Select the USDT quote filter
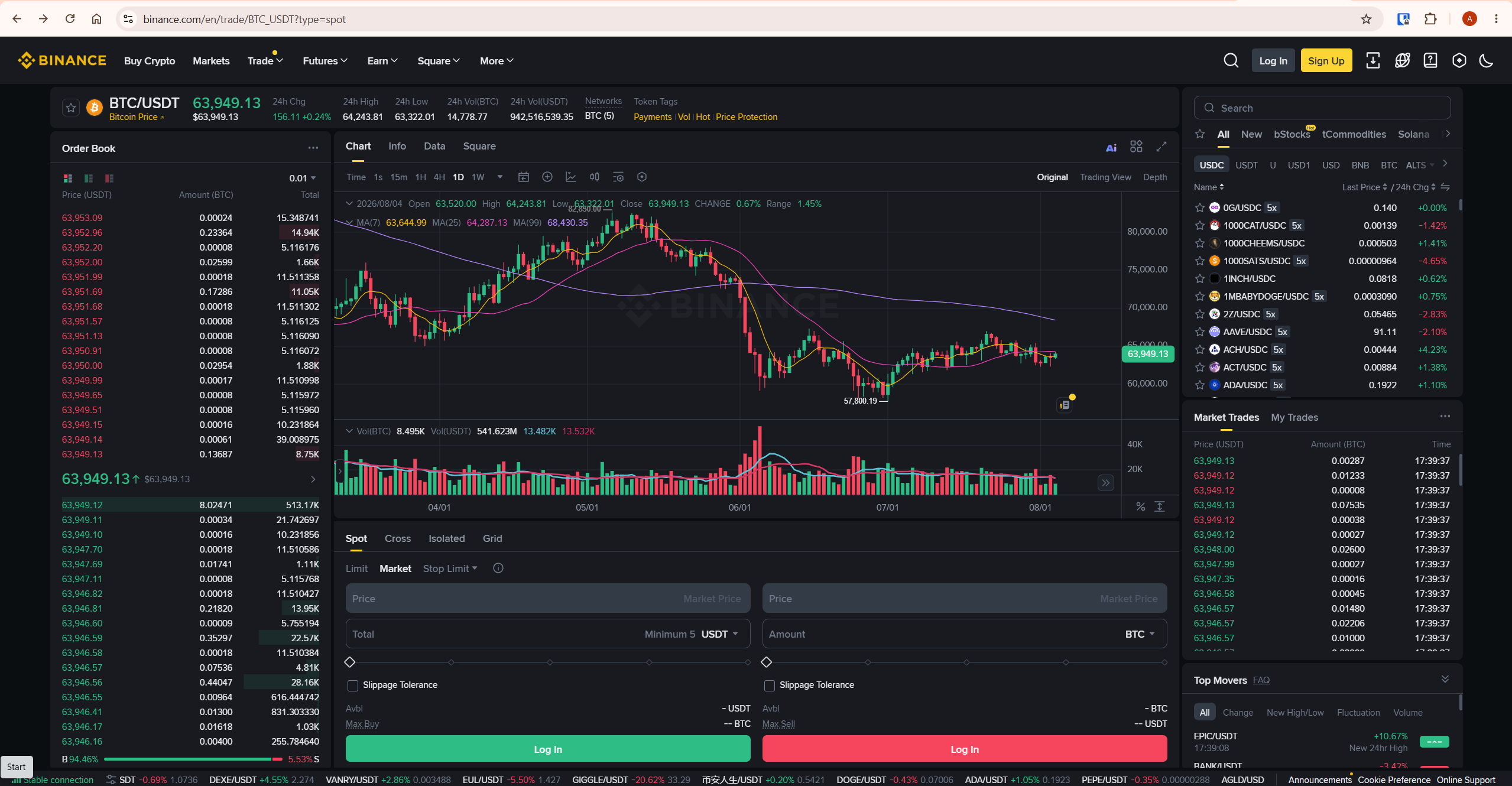The height and width of the screenshot is (786, 1512). click(x=1247, y=165)
